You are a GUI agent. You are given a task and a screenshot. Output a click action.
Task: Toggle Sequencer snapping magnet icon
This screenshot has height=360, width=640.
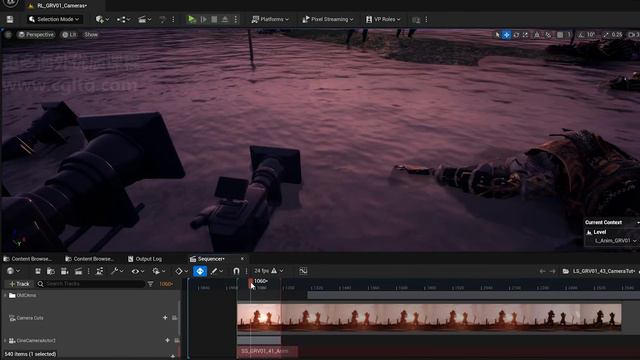coord(236,271)
